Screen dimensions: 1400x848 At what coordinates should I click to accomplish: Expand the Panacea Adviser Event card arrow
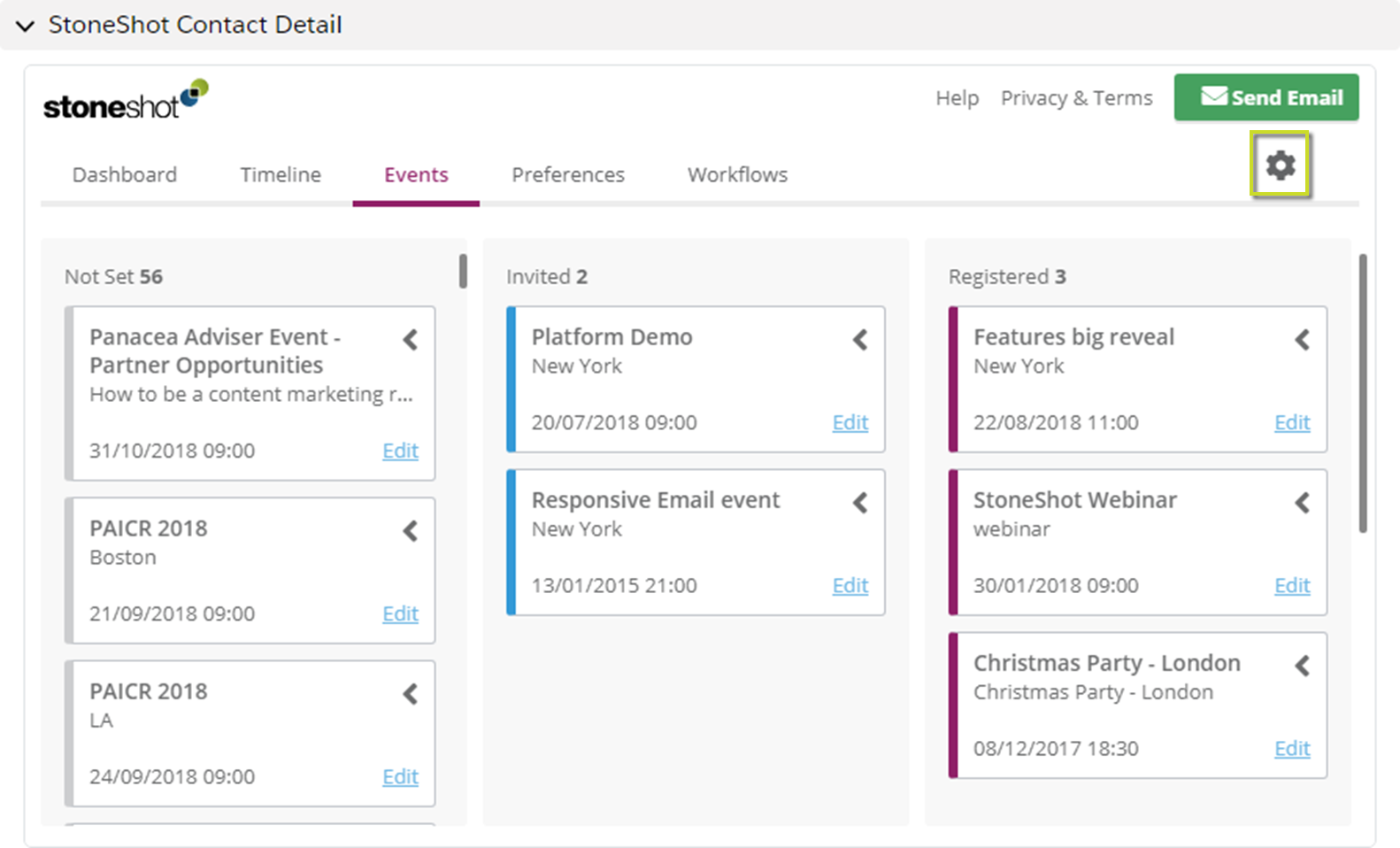411,339
